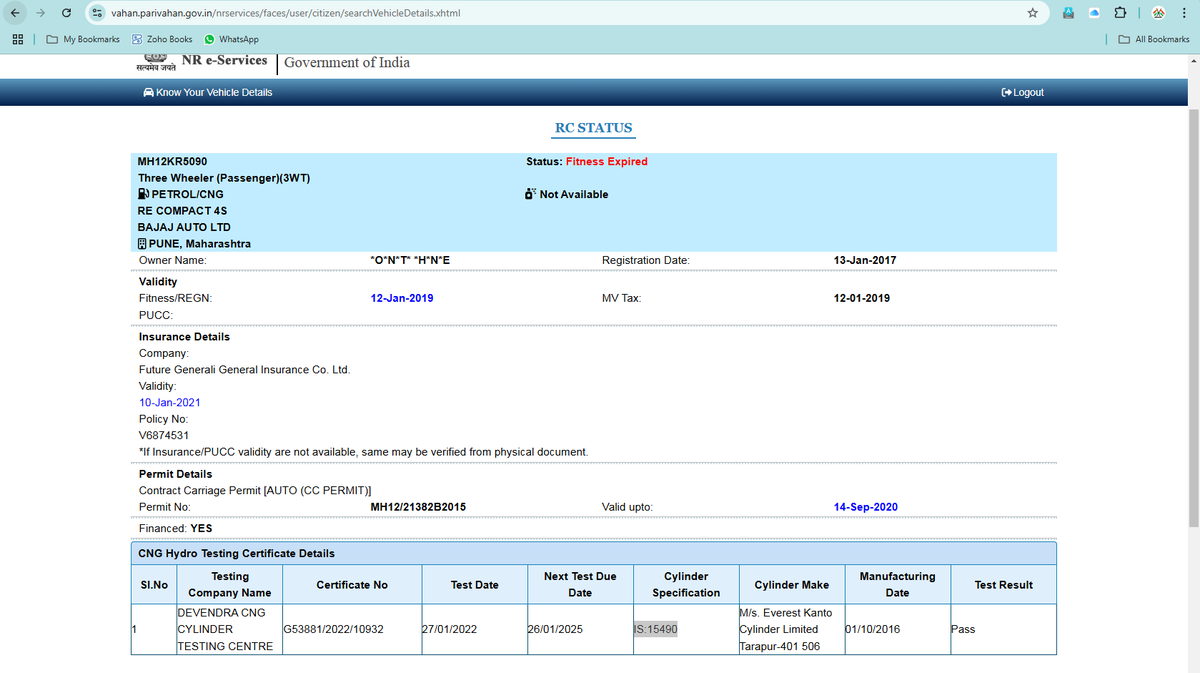
Task: Click the address bar URL
Action: pos(285,13)
